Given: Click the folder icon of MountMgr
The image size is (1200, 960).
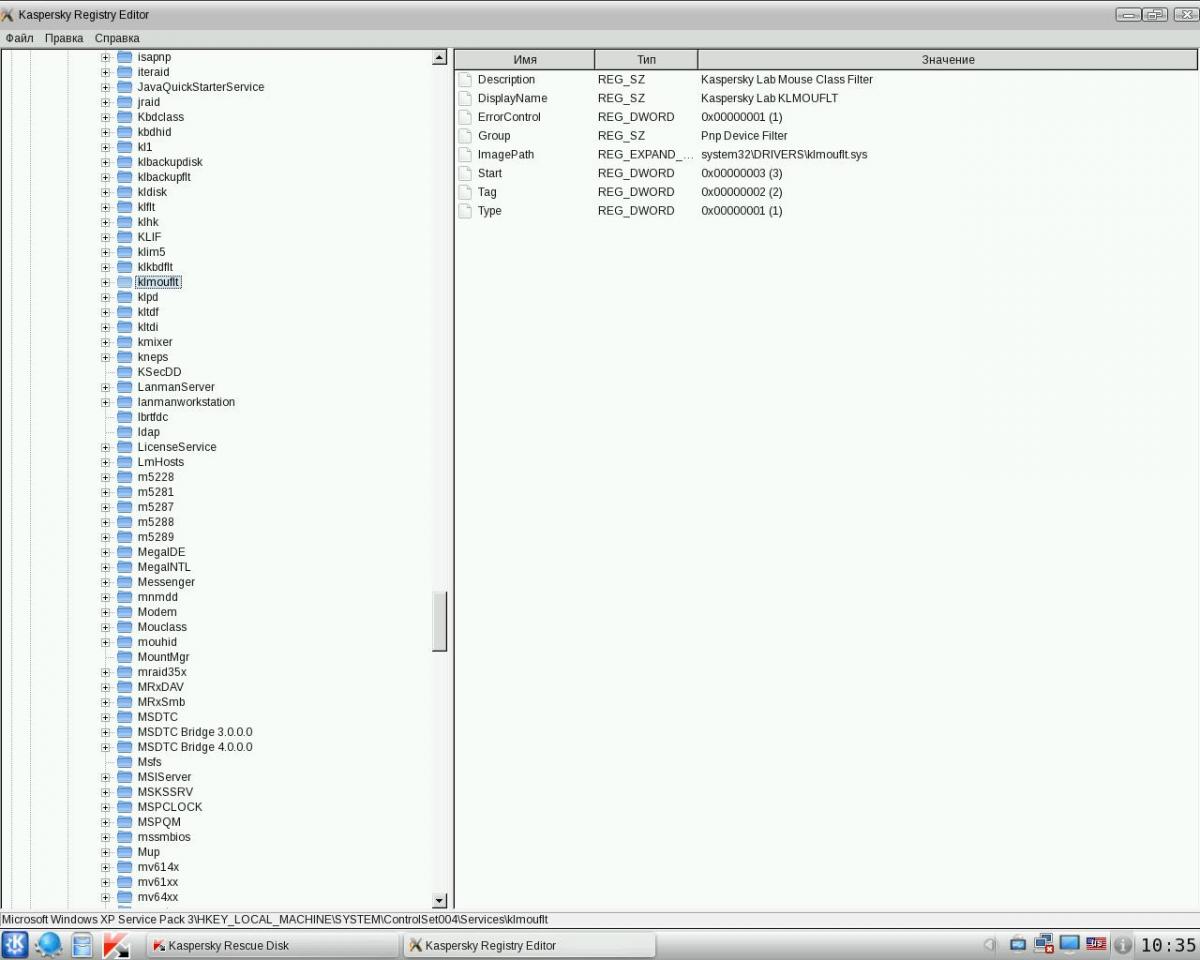Looking at the screenshot, I should coord(124,657).
